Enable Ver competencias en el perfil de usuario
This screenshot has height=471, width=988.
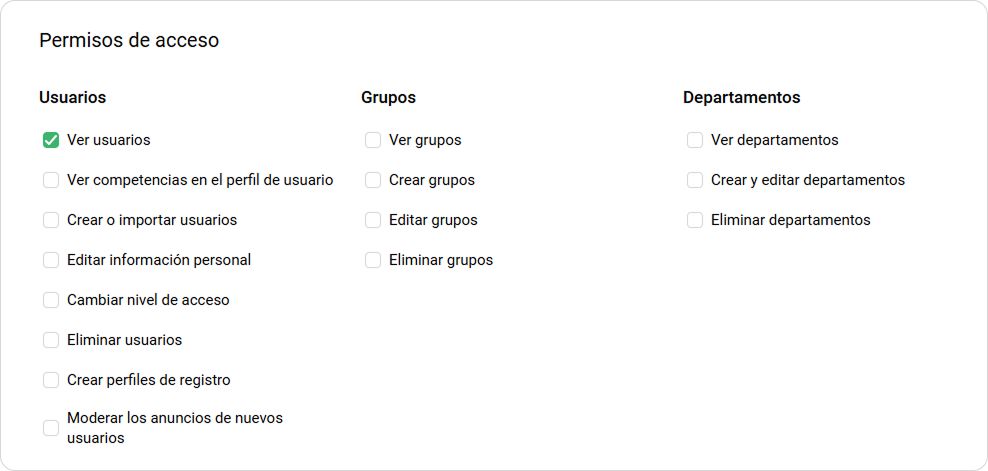click(51, 180)
